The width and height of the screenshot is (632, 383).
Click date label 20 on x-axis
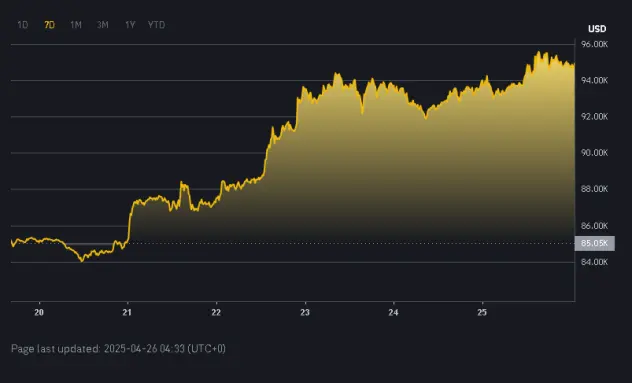[x=39, y=312]
